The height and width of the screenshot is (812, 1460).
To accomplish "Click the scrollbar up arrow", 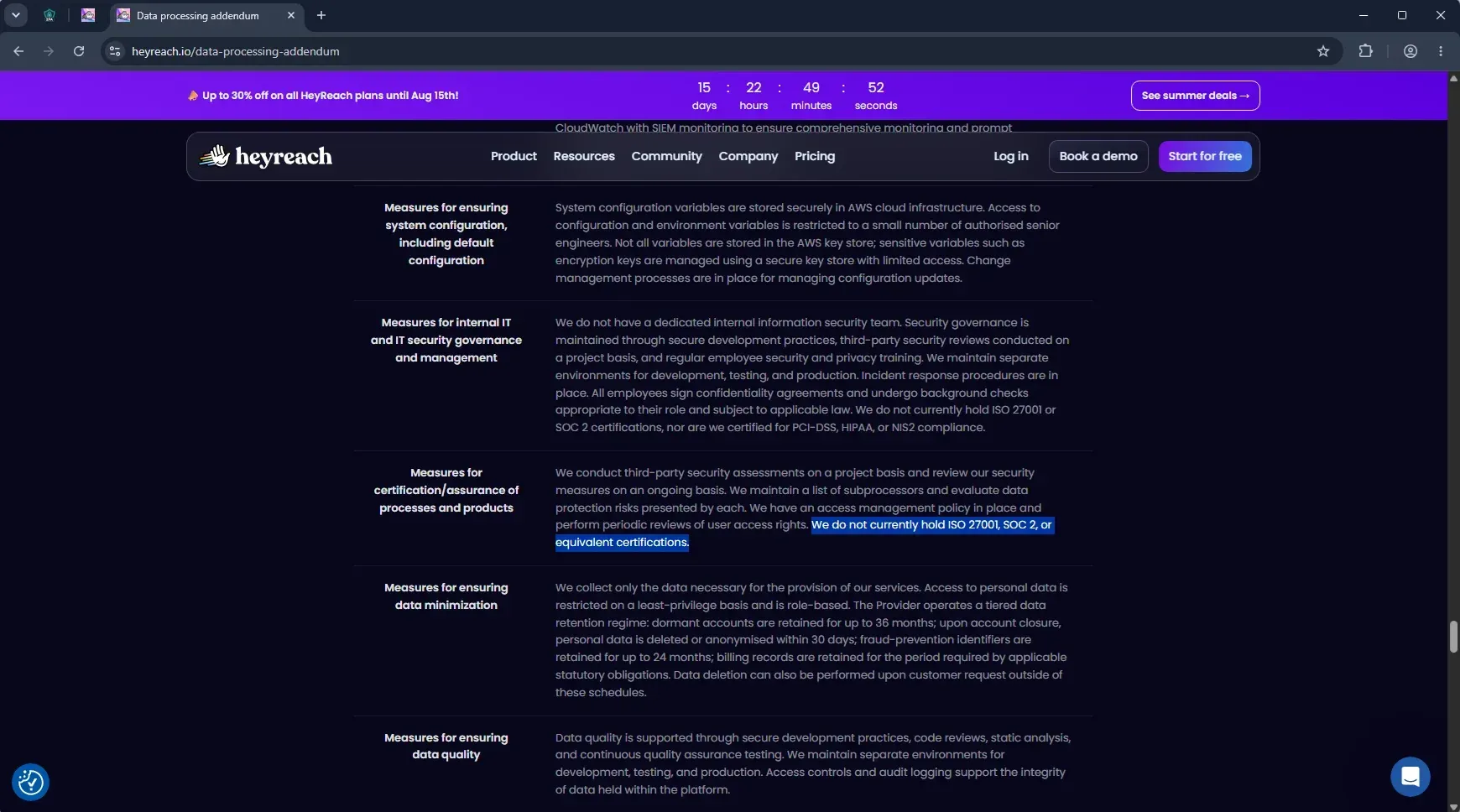I will 1453,78.
